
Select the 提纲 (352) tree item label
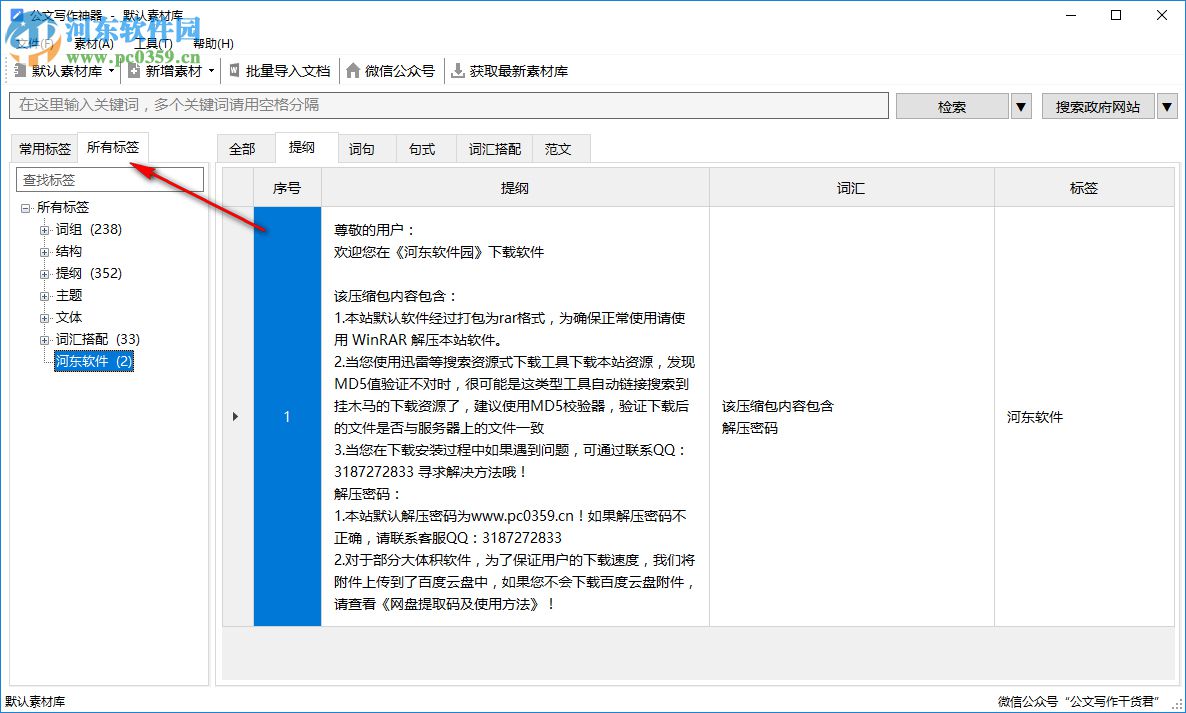coord(88,273)
